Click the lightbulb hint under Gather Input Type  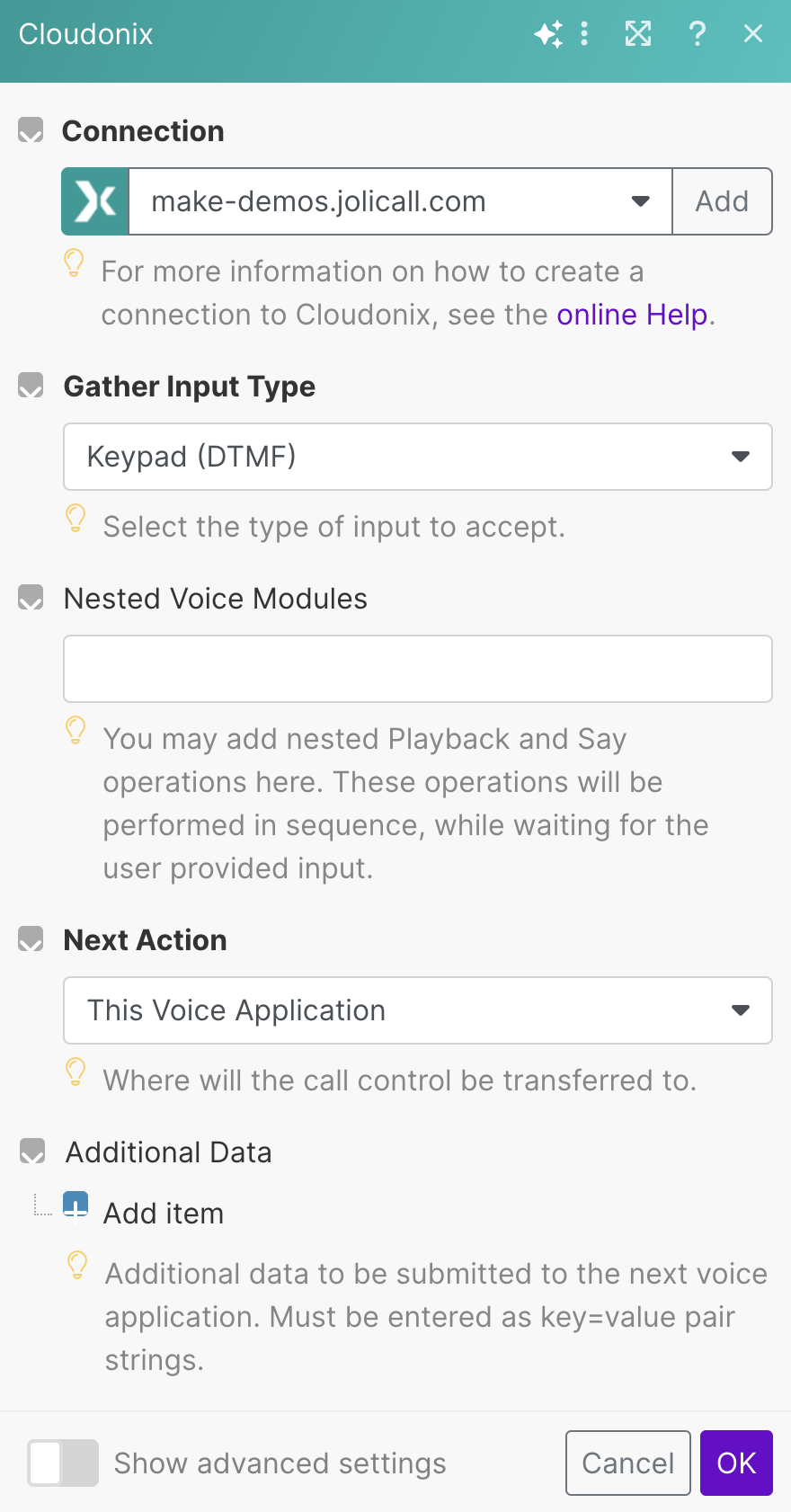point(76,518)
